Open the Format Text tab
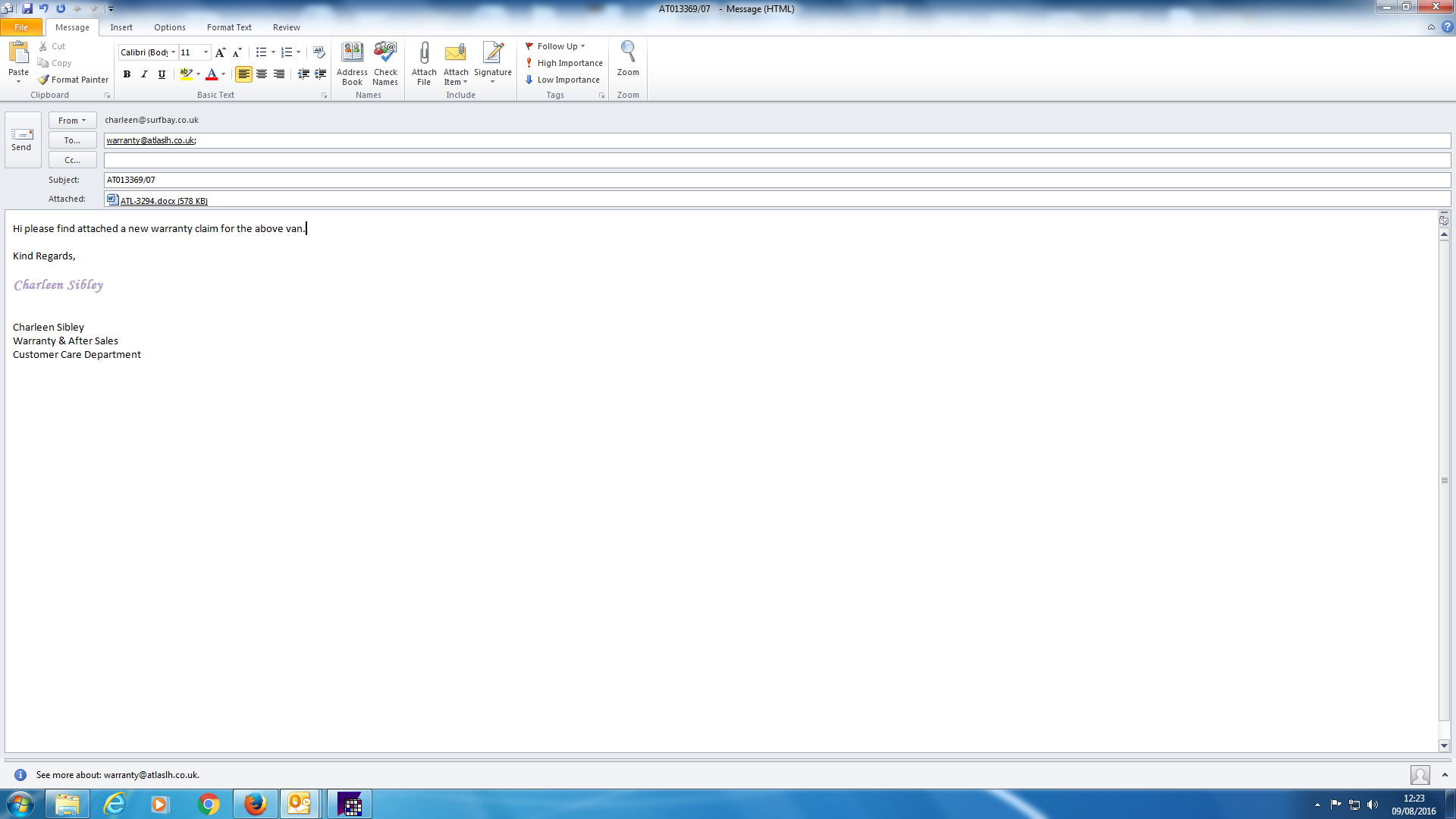 pyautogui.click(x=229, y=27)
